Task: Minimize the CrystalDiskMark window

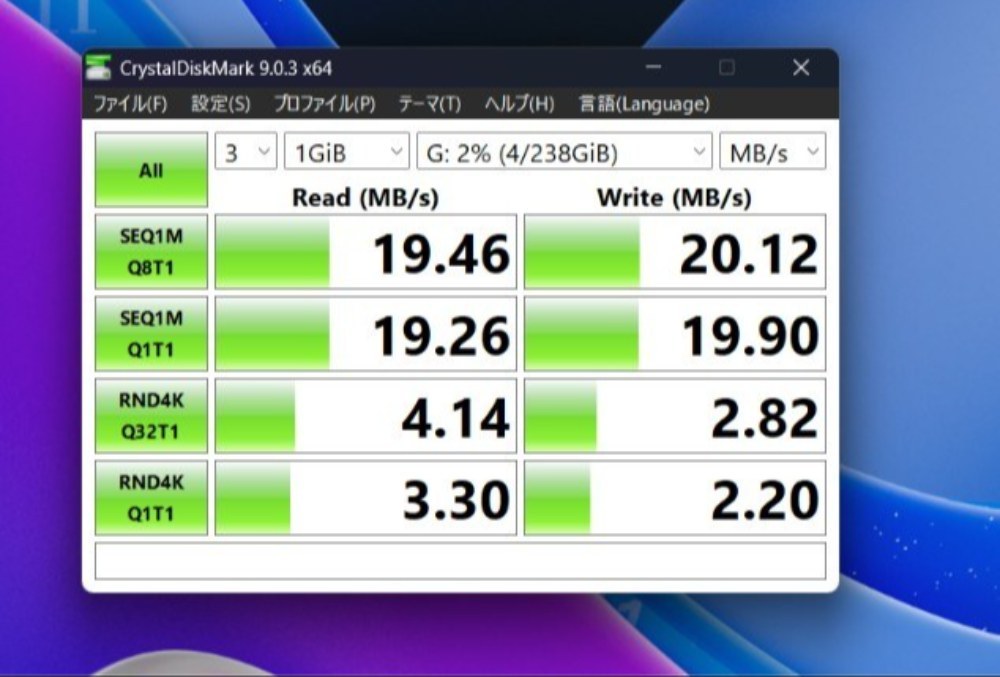Action: [653, 67]
